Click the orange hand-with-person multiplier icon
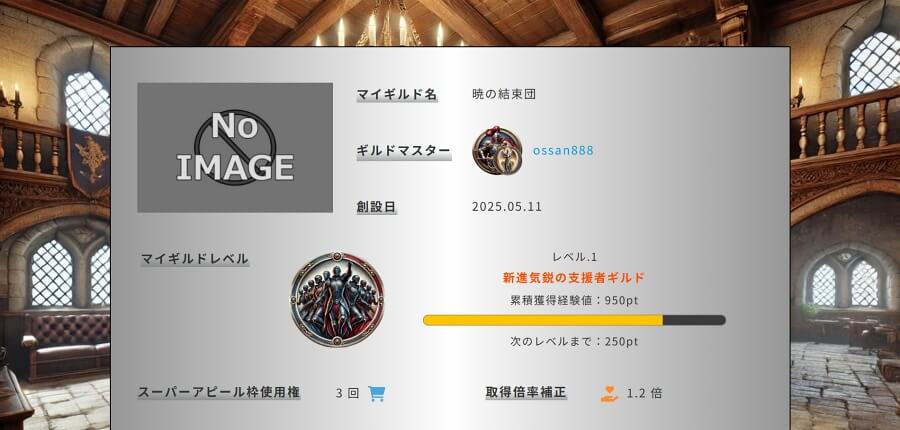Viewport: 900px width, 430px height. click(x=609, y=394)
